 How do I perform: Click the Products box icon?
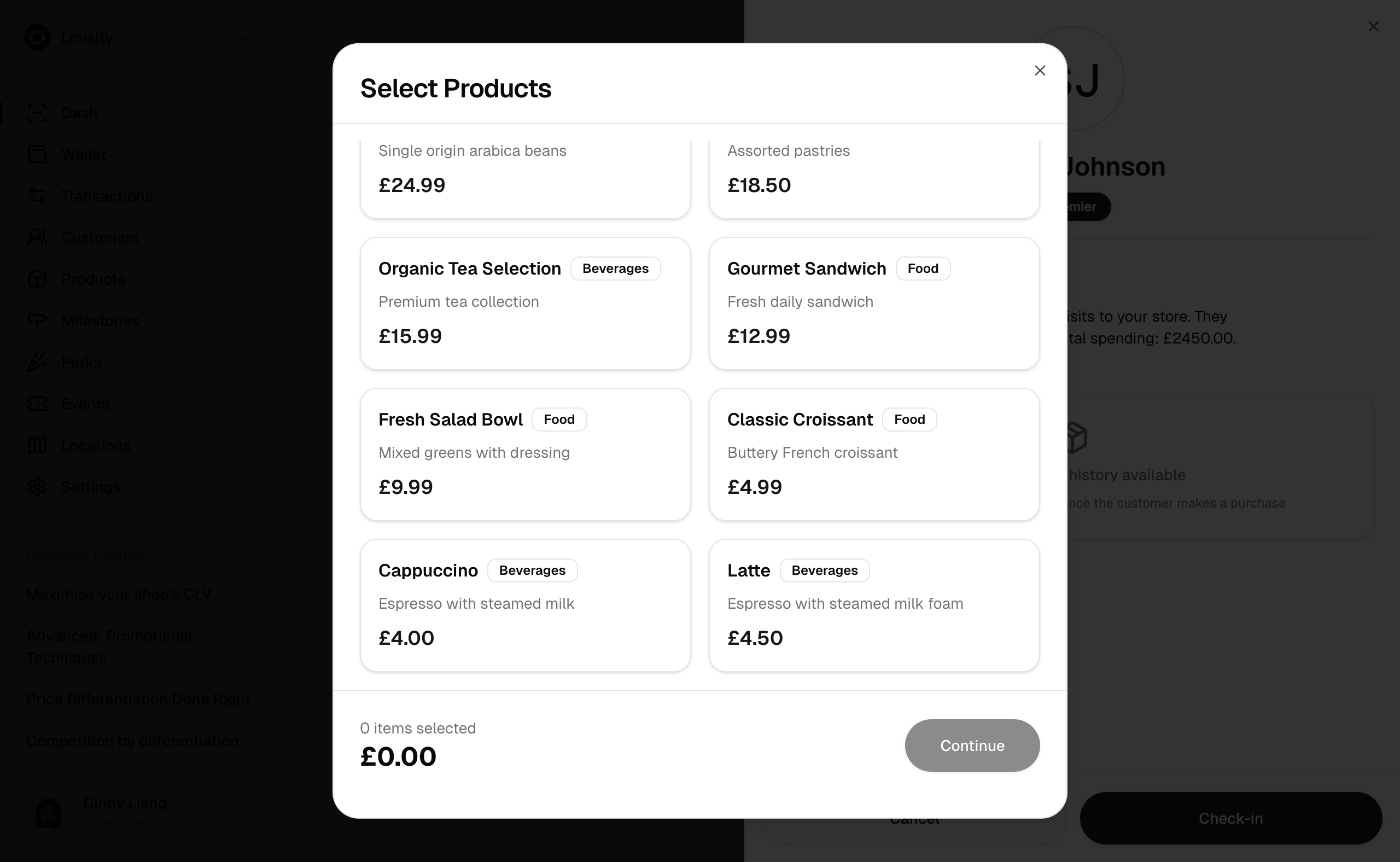pyautogui.click(x=37, y=279)
